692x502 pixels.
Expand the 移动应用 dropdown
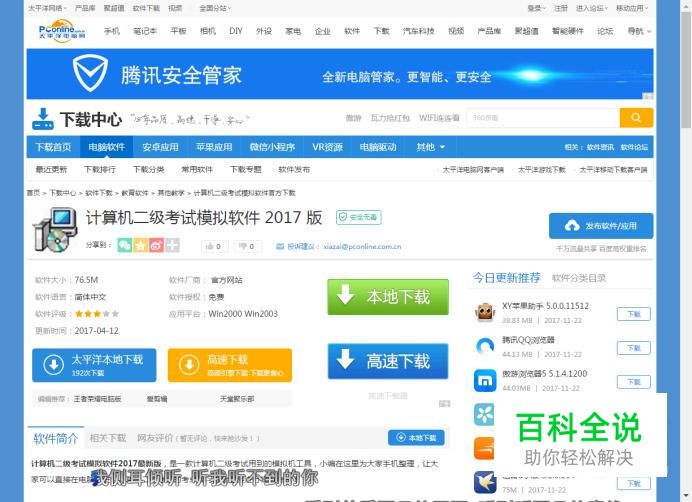(x=632, y=8)
